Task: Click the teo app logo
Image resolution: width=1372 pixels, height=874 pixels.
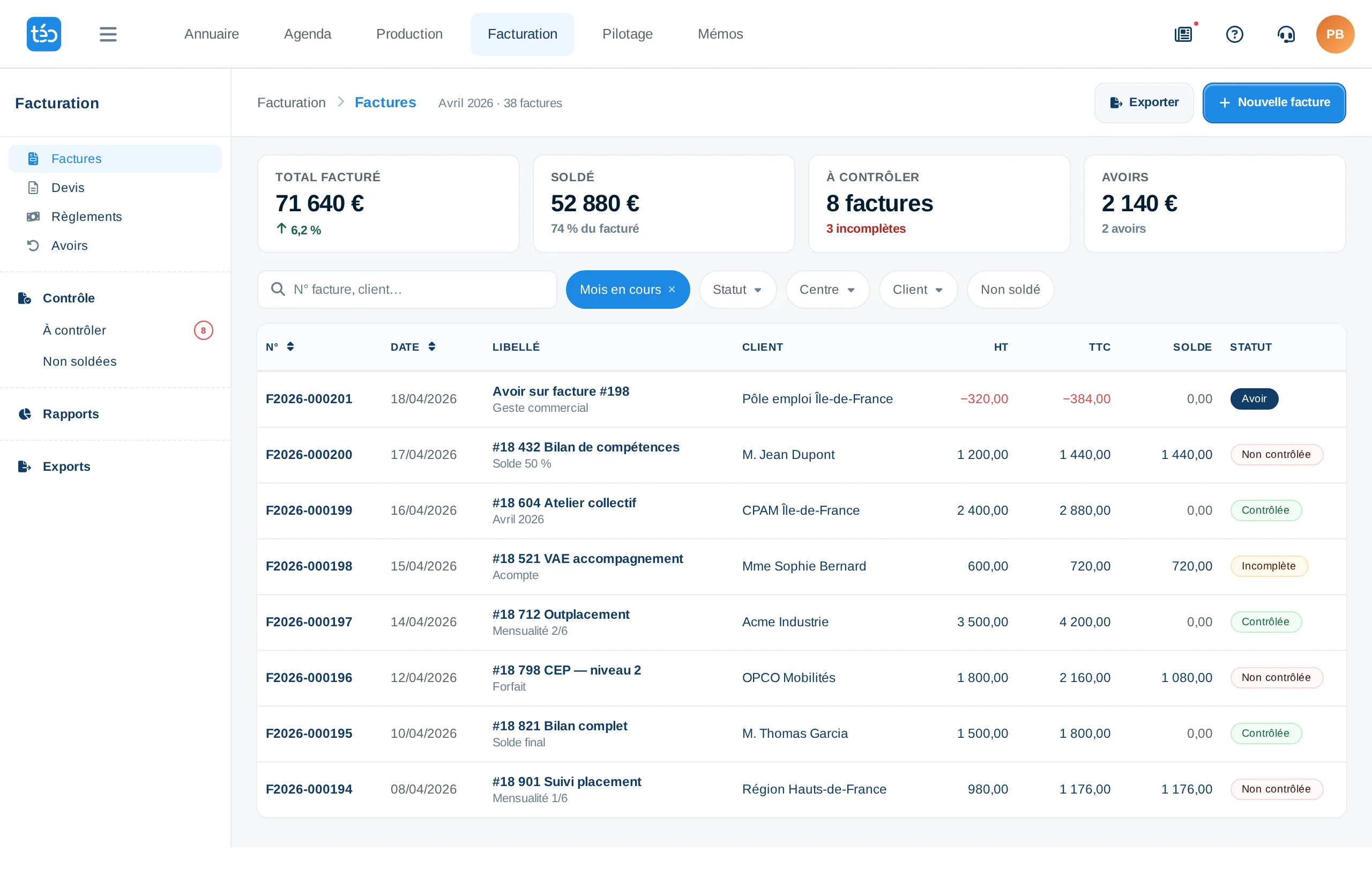Action: 44,34
